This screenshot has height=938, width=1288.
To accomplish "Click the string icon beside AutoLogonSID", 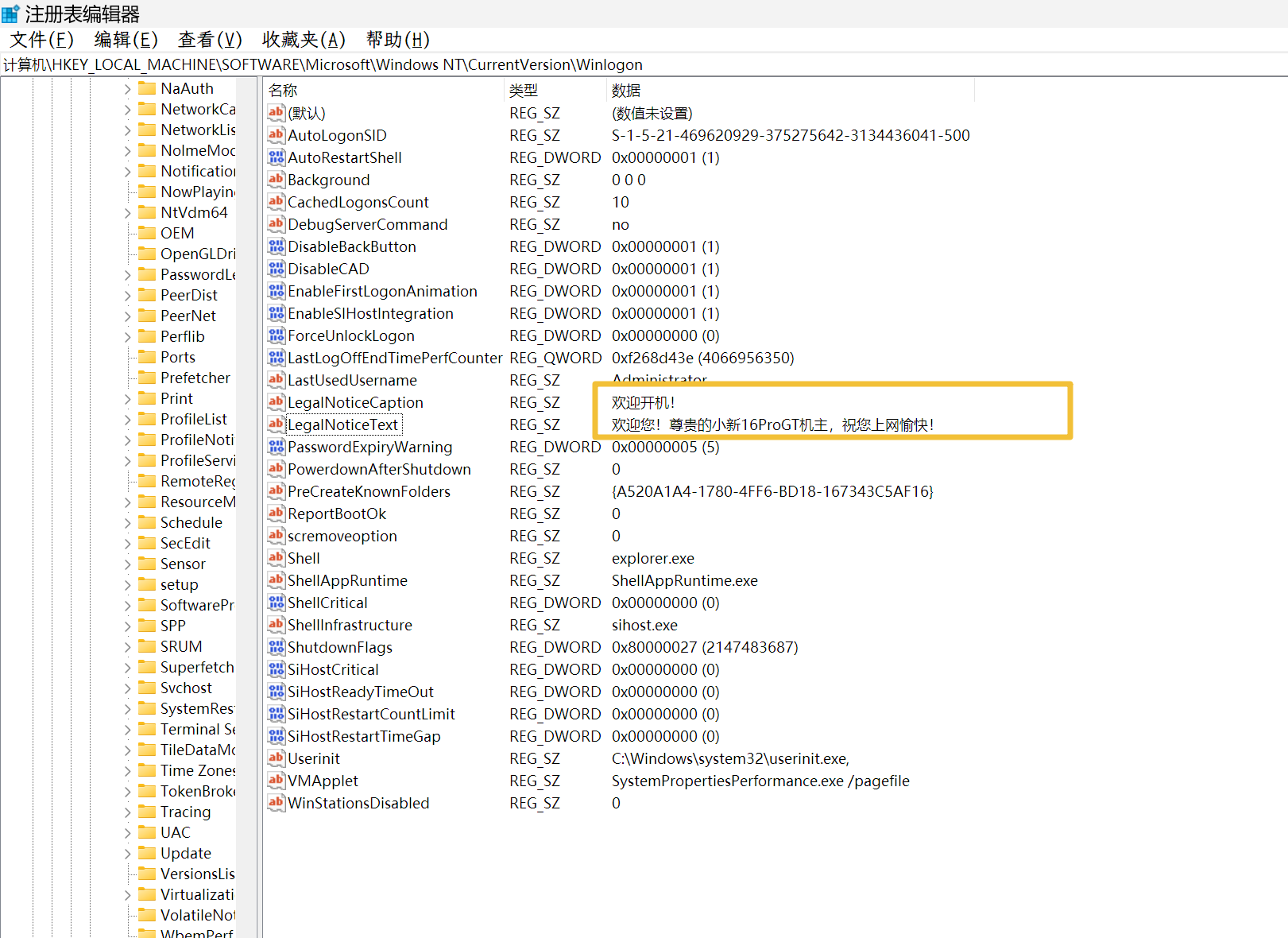I will click(x=276, y=135).
